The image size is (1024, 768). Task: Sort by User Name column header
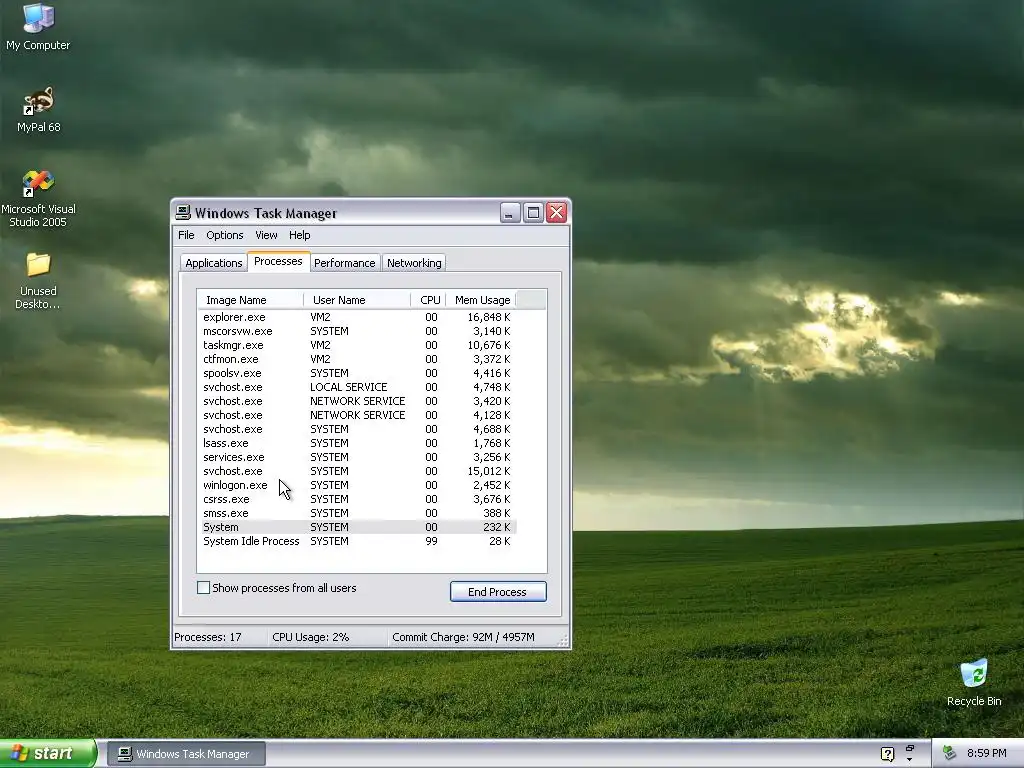click(x=357, y=300)
